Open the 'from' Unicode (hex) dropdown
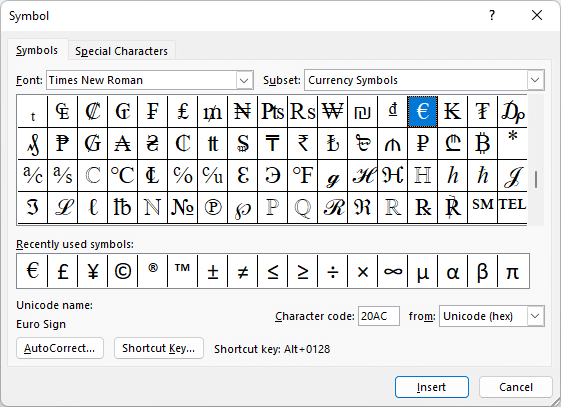 [535, 316]
